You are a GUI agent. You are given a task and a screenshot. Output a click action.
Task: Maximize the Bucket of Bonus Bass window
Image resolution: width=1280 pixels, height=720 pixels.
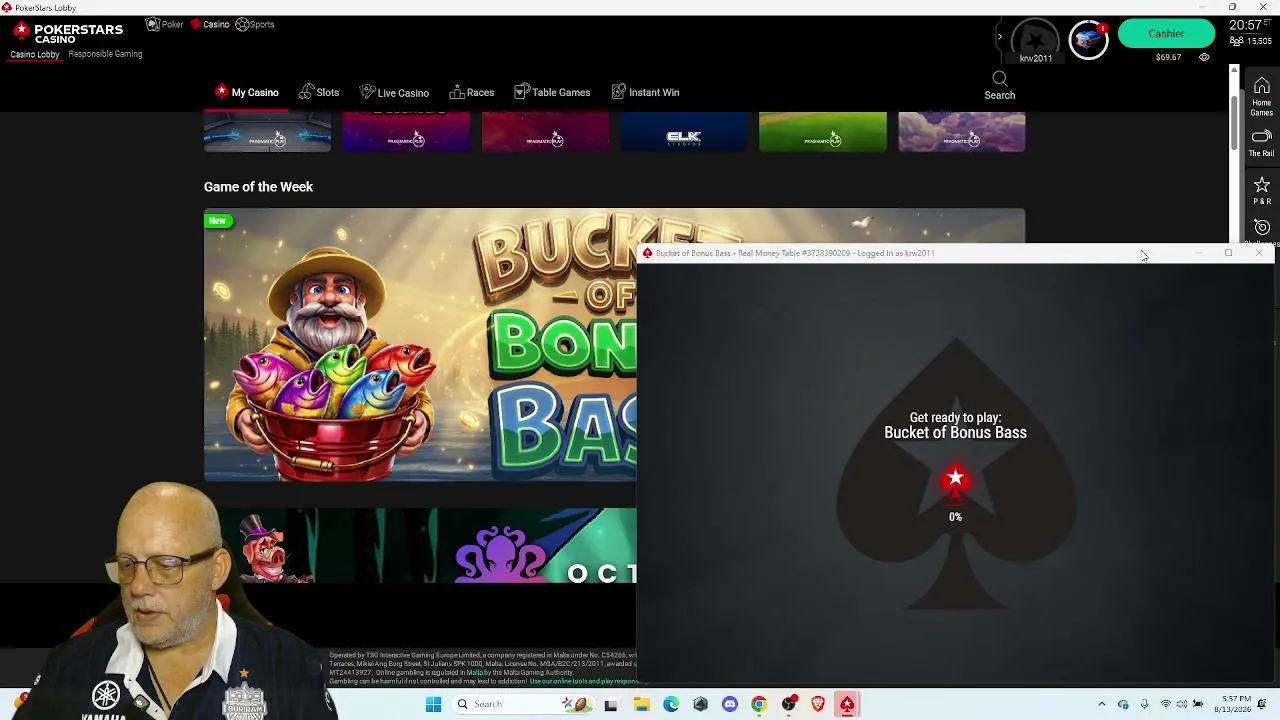(x=1228, y=253)
